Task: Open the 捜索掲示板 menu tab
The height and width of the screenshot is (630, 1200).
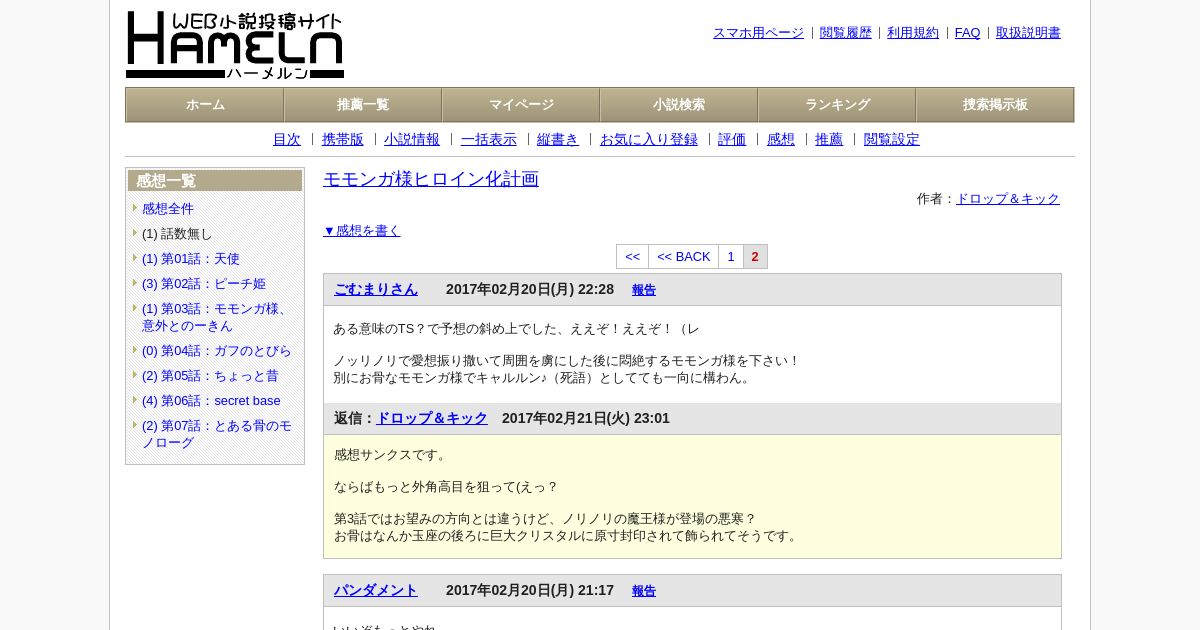Action: 995,105
